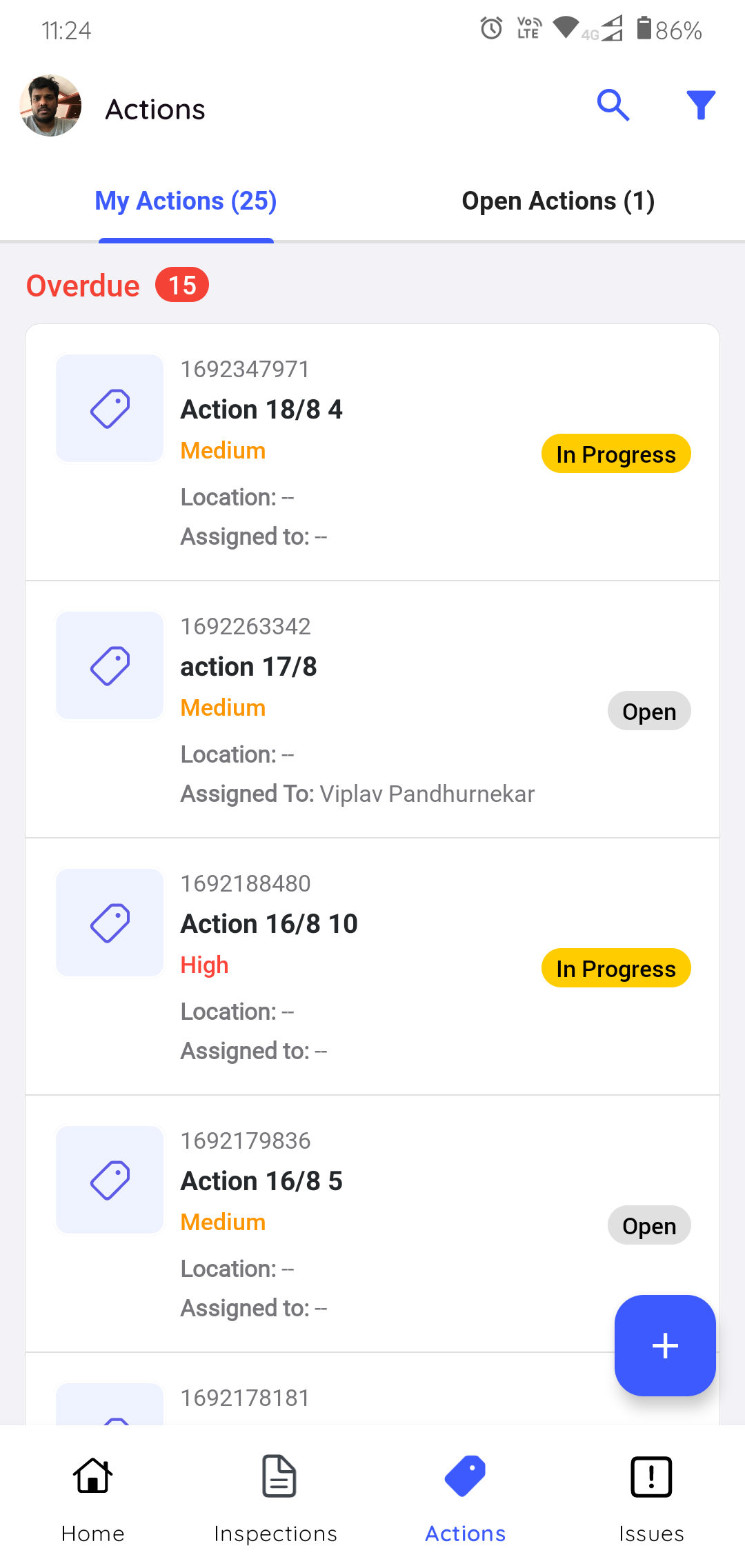
Task: Tap In Progress badge on Action 16/8 10
Action: pyautogui.click(x=616, y=968)
